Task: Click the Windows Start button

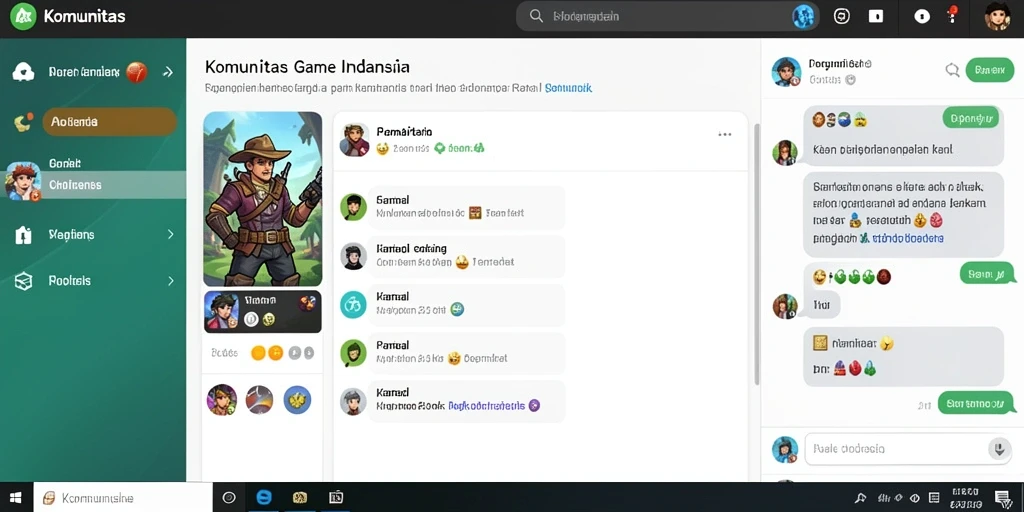Action: point(16,498)
